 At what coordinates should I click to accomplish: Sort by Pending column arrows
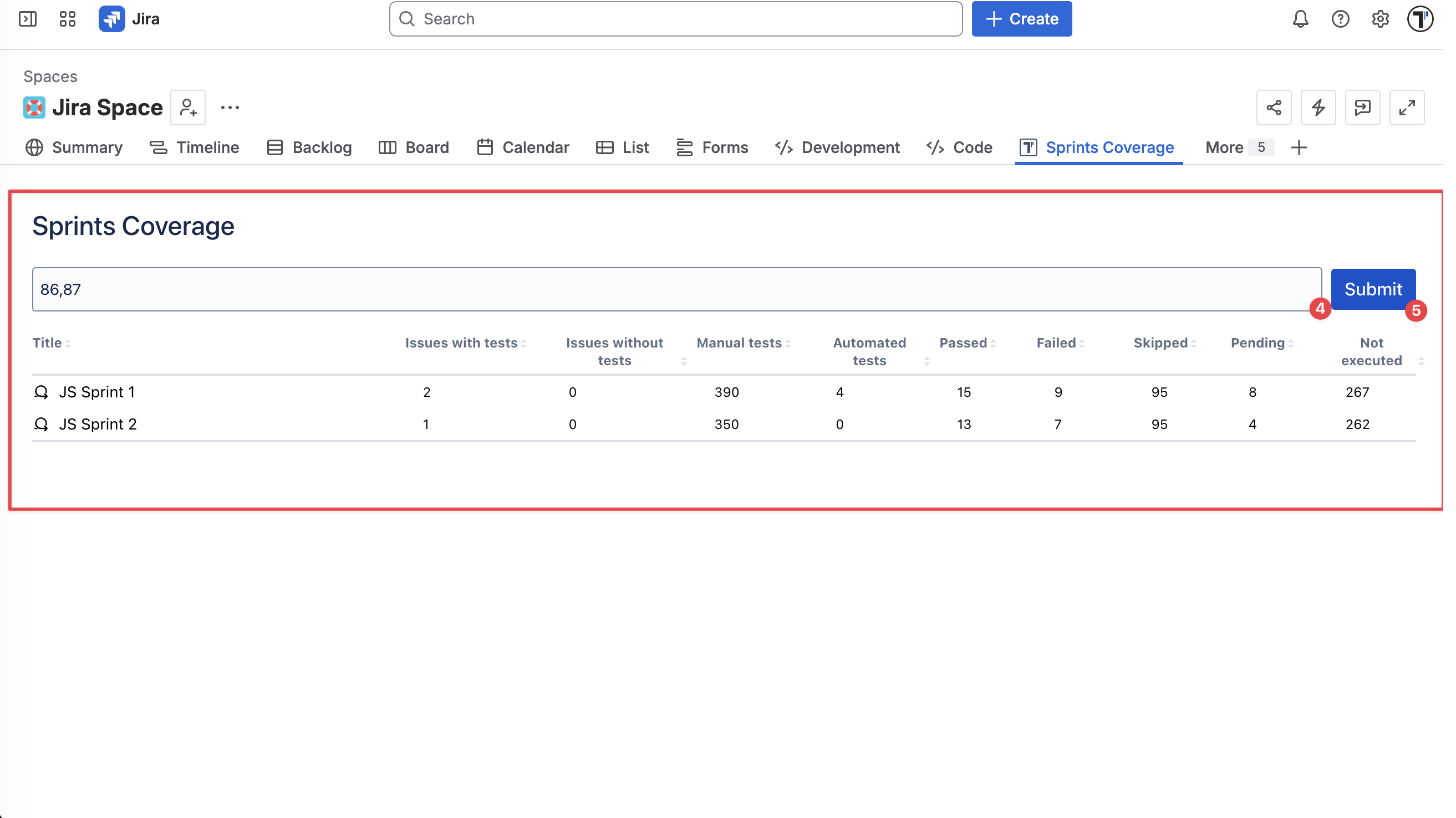1291,344
